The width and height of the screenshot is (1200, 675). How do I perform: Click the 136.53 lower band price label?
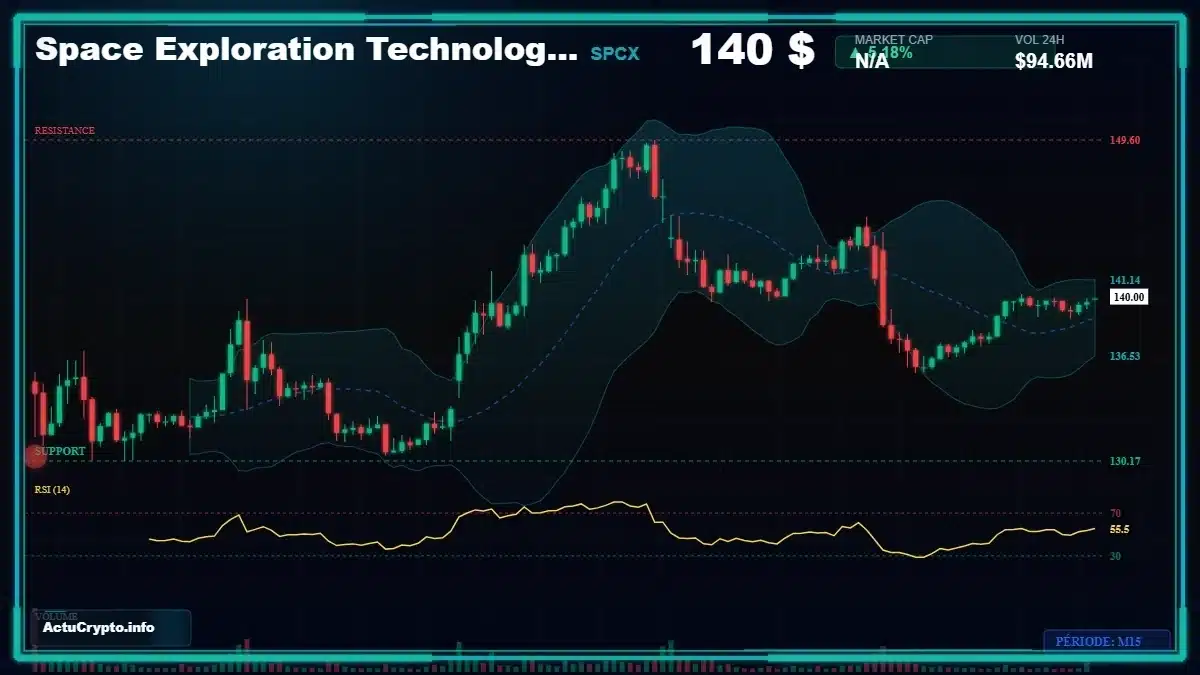1125,356
